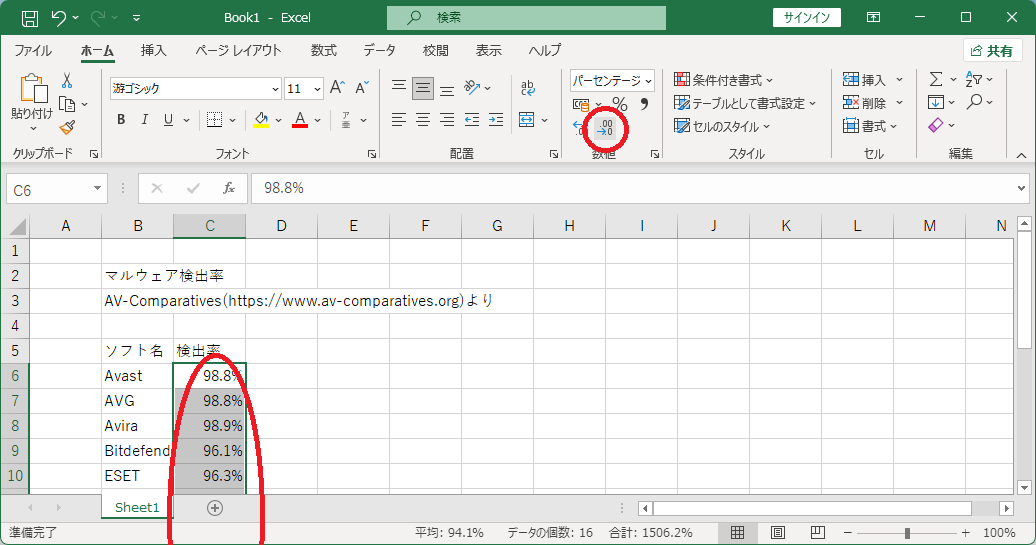Open the Name Box dropdown C6
Screen dimensions: 1036x545
coord(97,189)
